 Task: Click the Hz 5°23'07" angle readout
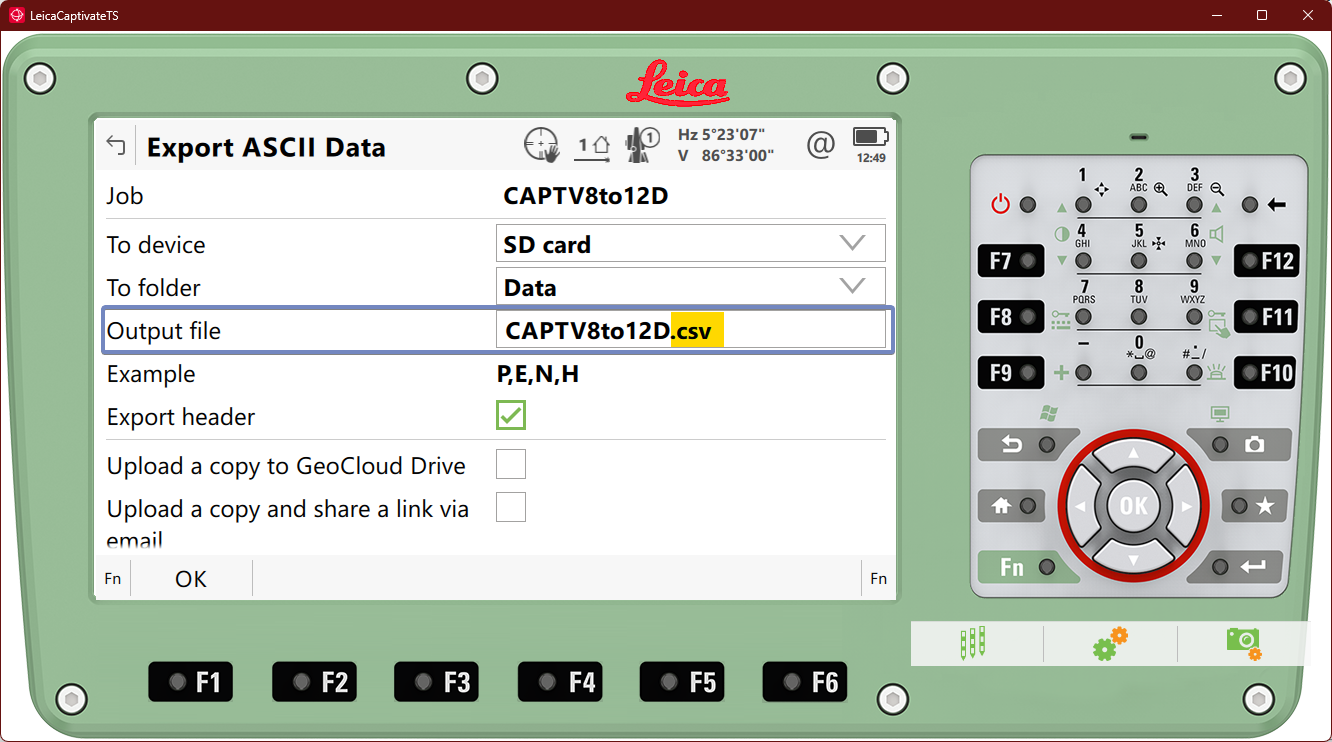coord(721,135)
